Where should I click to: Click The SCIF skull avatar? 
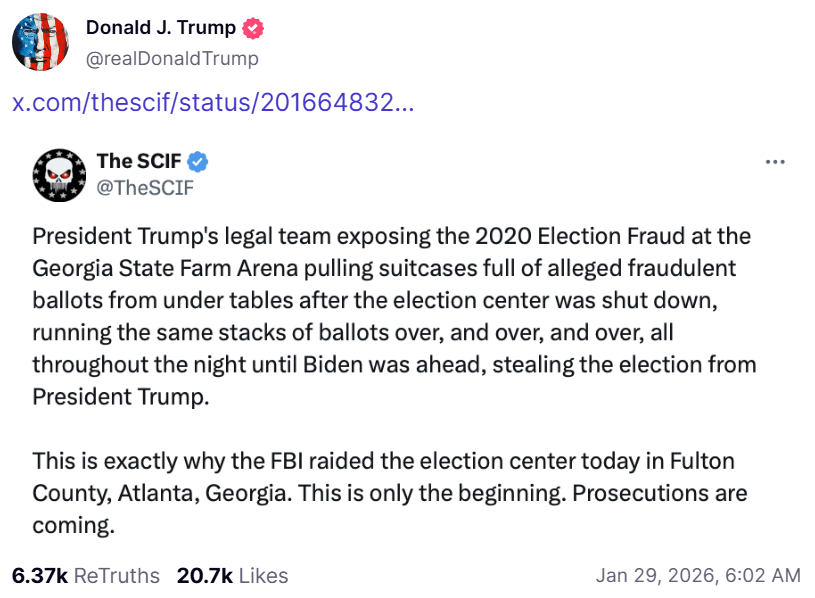tap(59, 174)
